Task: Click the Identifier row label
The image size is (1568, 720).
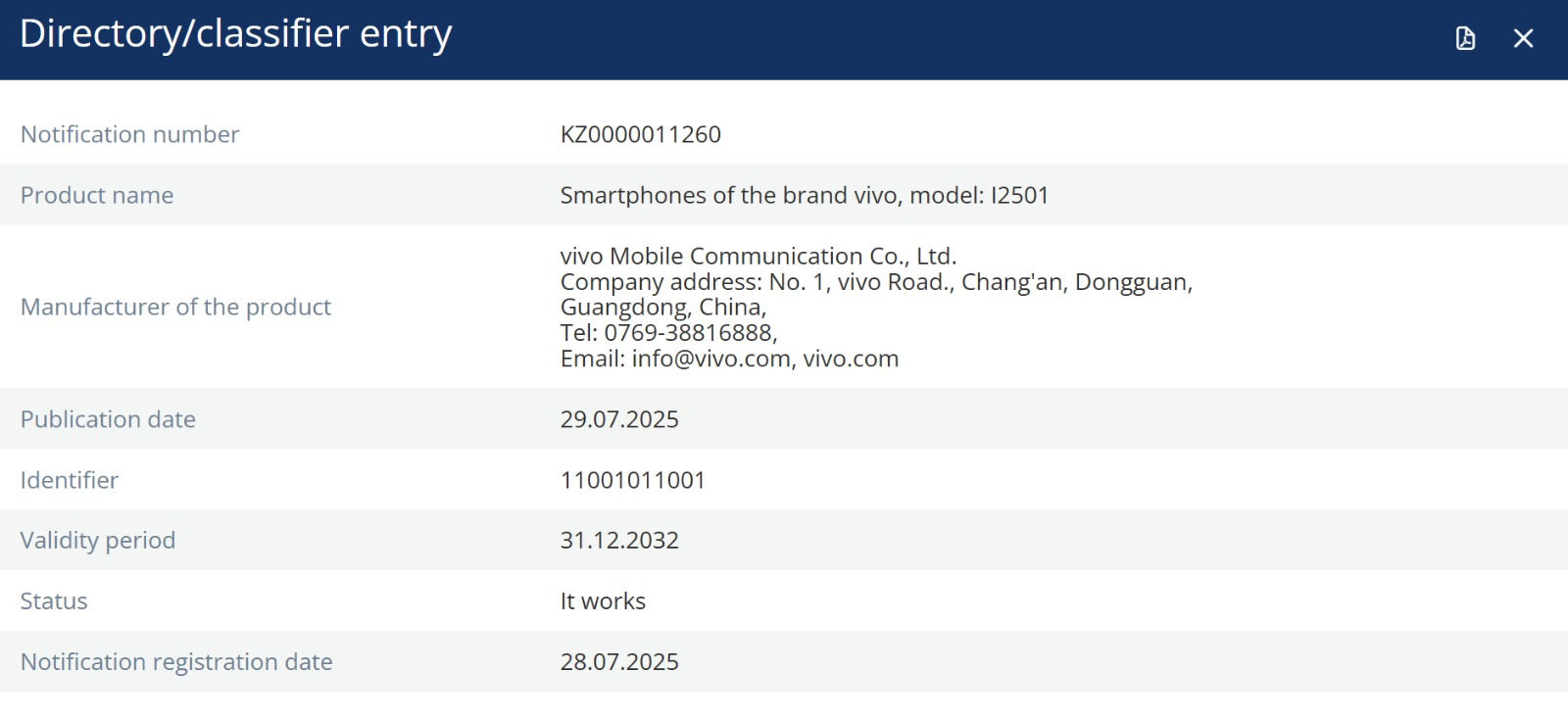Action: (70, 480)
